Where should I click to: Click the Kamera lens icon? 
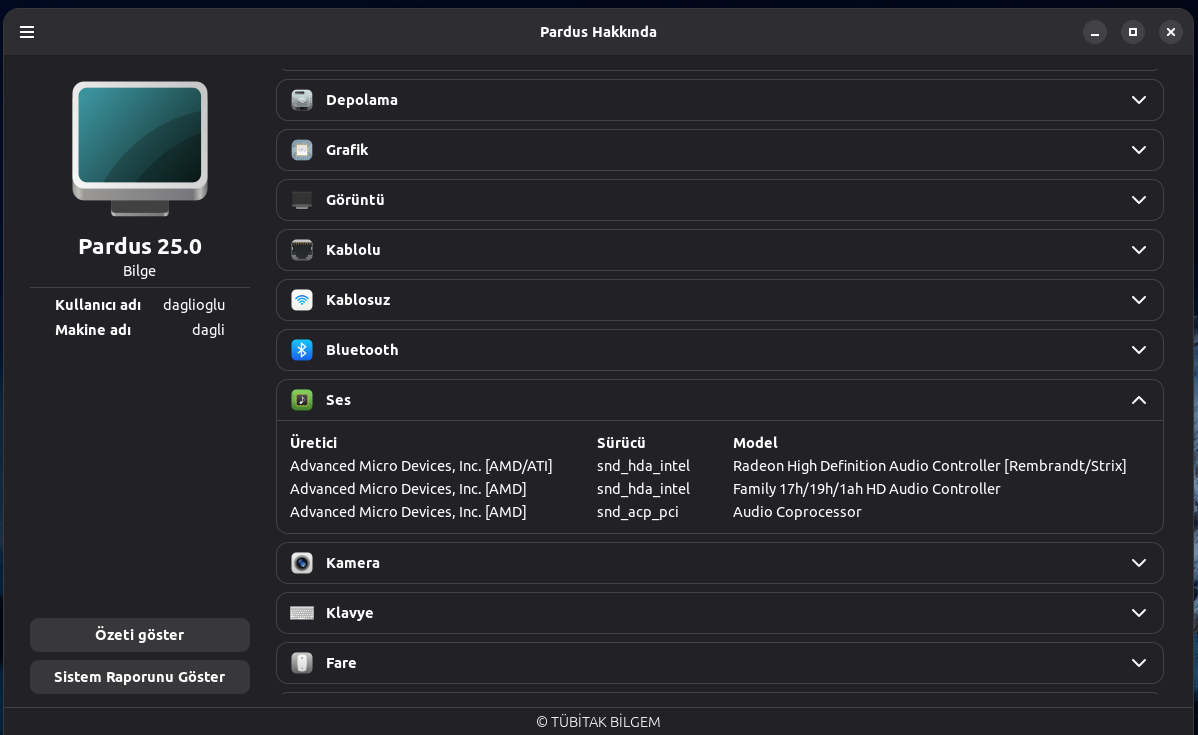click(x=302, y=563)
